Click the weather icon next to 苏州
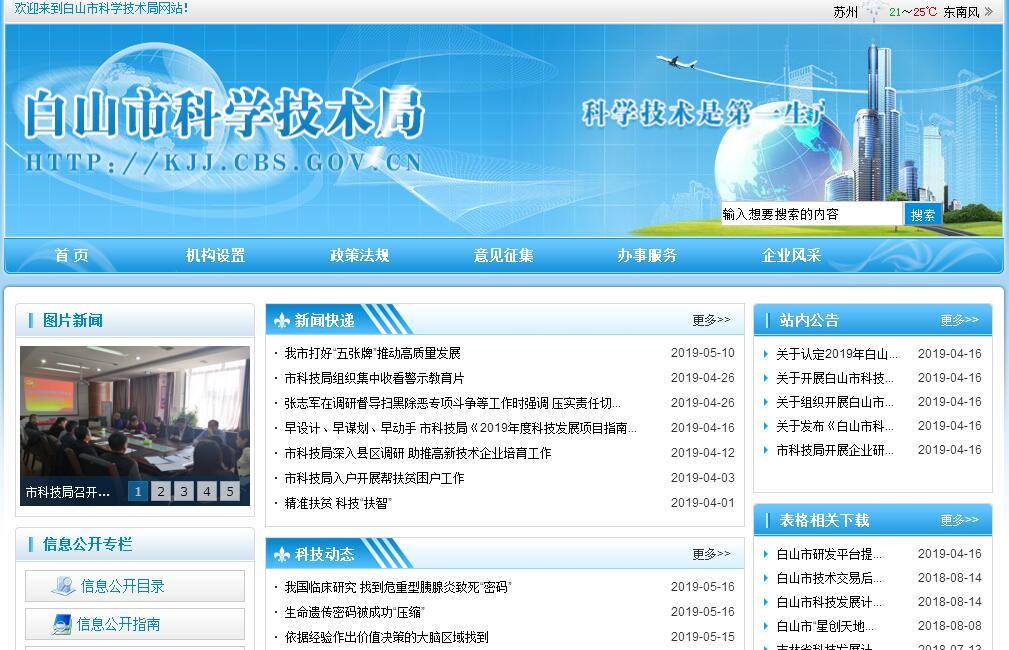Screen dimensions: 1009x650 [874, 12]
